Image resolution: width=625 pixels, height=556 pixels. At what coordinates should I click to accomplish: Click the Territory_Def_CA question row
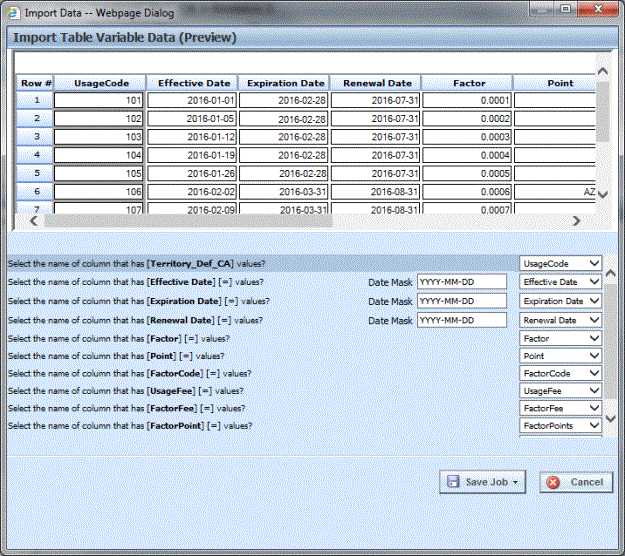tap(263, 263)
